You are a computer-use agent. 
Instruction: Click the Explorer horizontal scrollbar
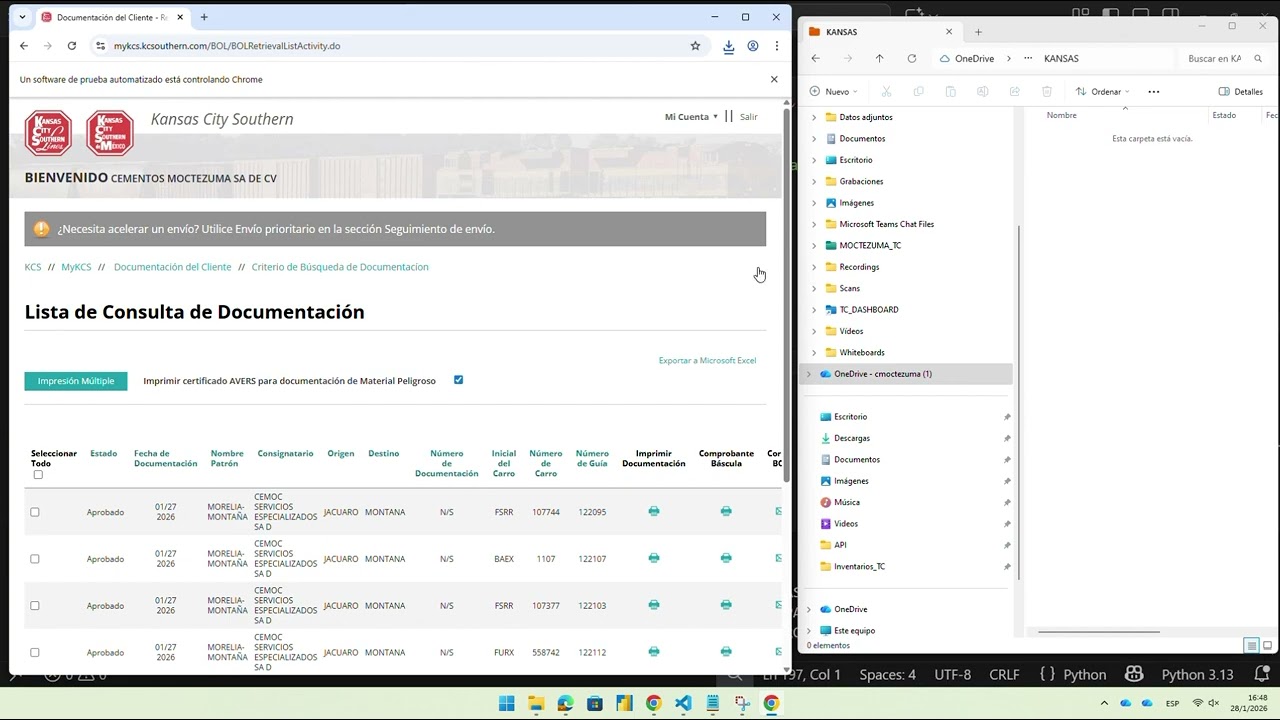click(1099, 632)
